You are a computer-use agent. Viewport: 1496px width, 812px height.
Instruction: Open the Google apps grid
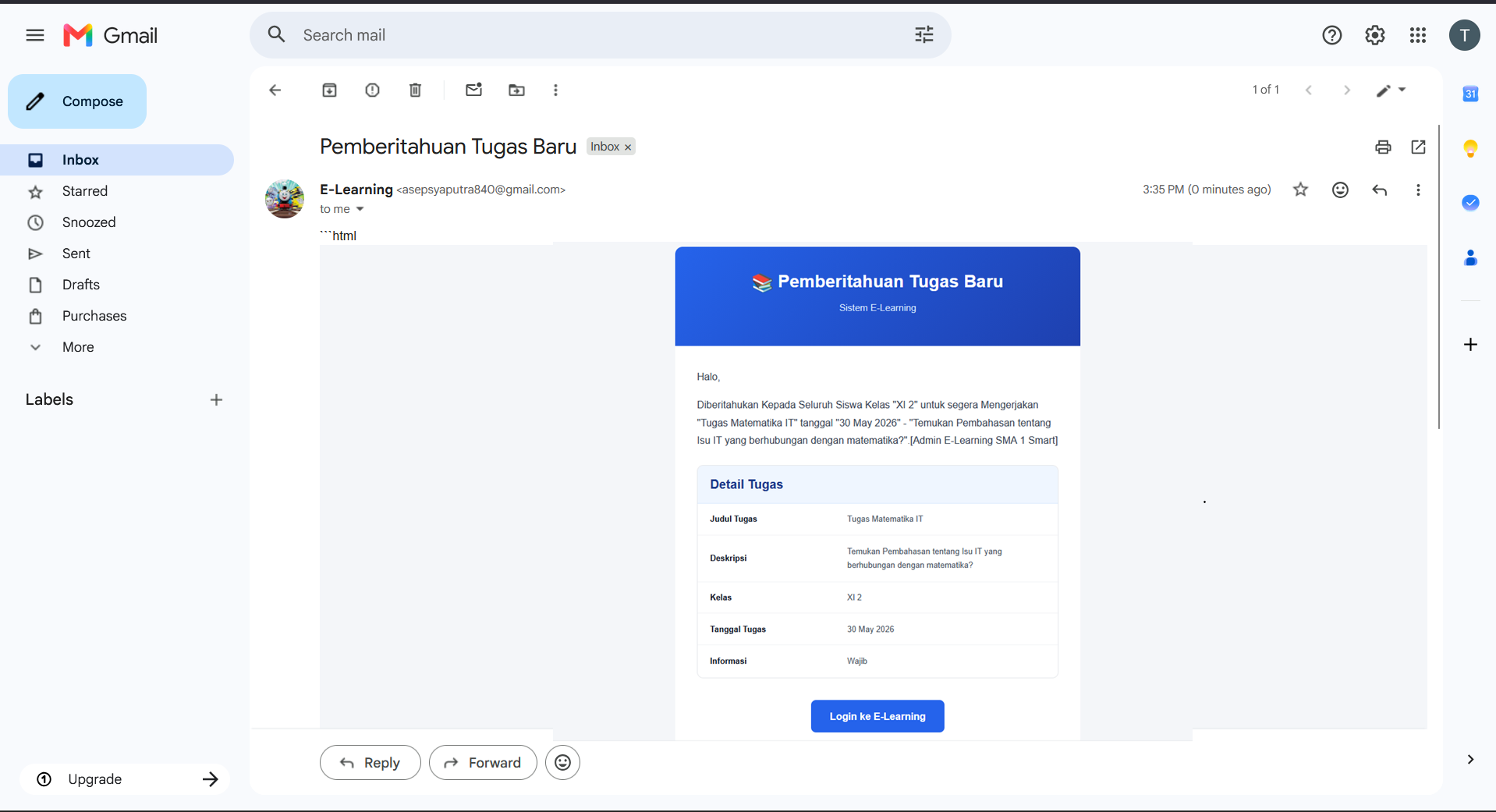1418,35
